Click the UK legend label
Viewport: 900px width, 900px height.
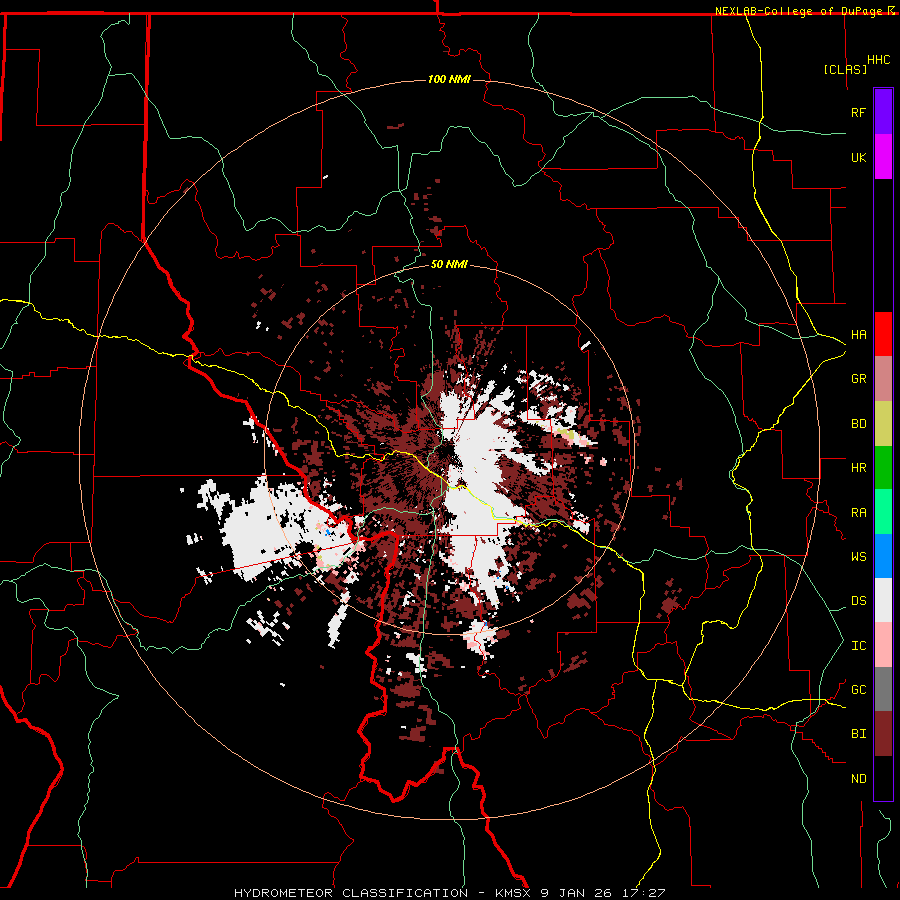pyautogui.click(x=858, y=157)
